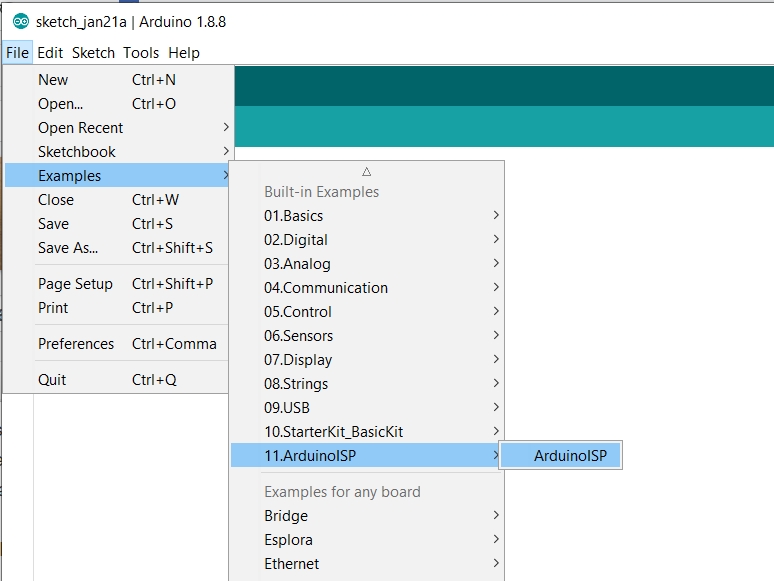Expand the 04.Communication examples
The image size is (774, 581).
(x=367, y=288)
